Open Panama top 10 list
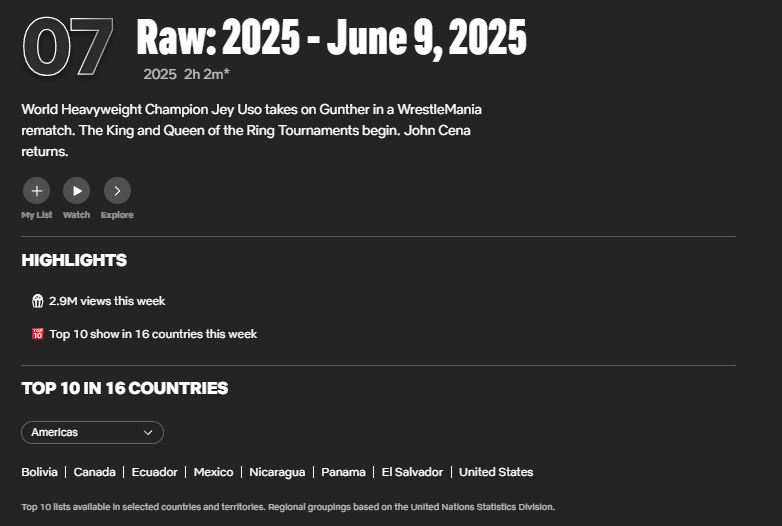Screen dimensions: 782x526 pos(343,472)
